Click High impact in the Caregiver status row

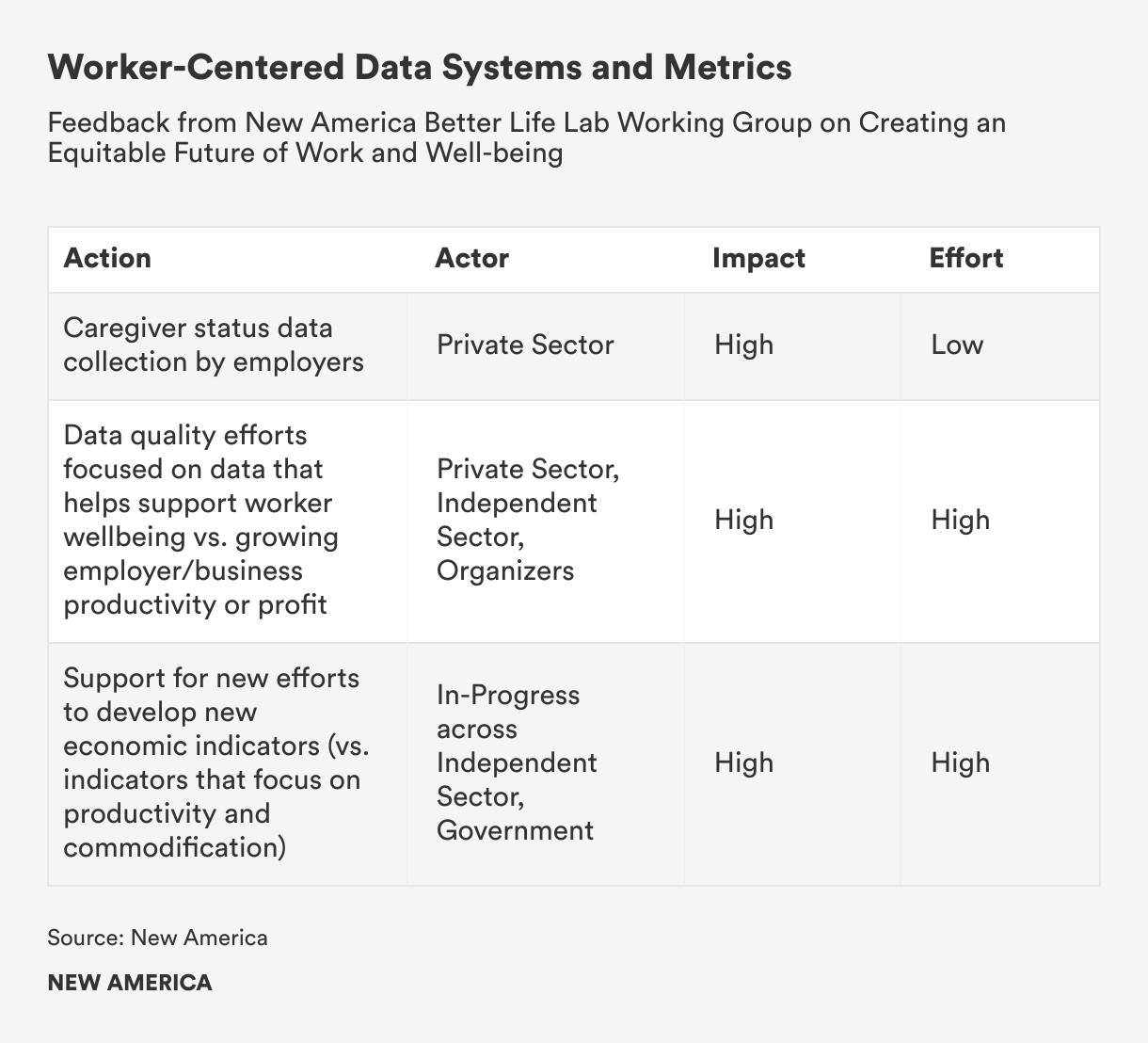point(743,345)
